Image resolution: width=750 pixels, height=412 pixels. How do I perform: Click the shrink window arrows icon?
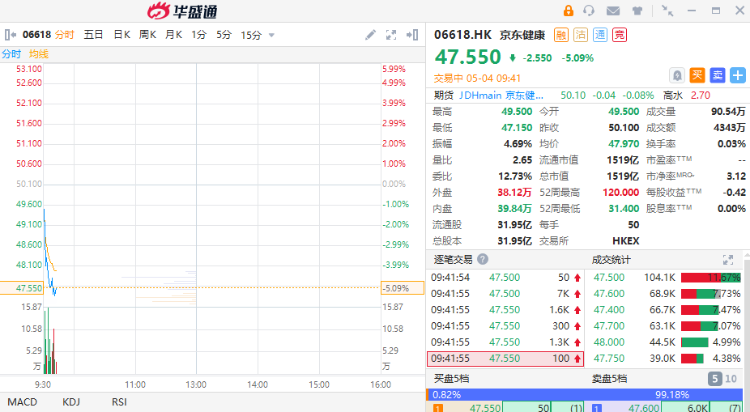click(x=667, y=11)
